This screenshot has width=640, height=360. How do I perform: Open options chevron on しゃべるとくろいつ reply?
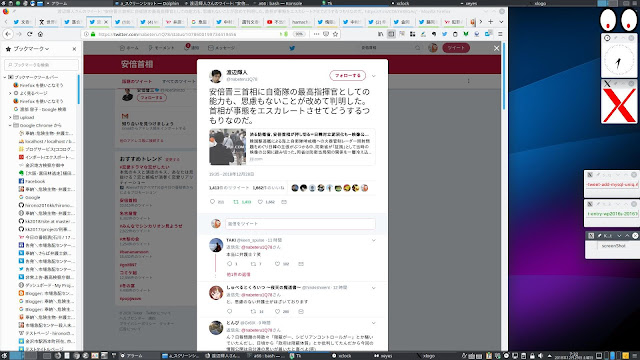[x=373, y=288]
